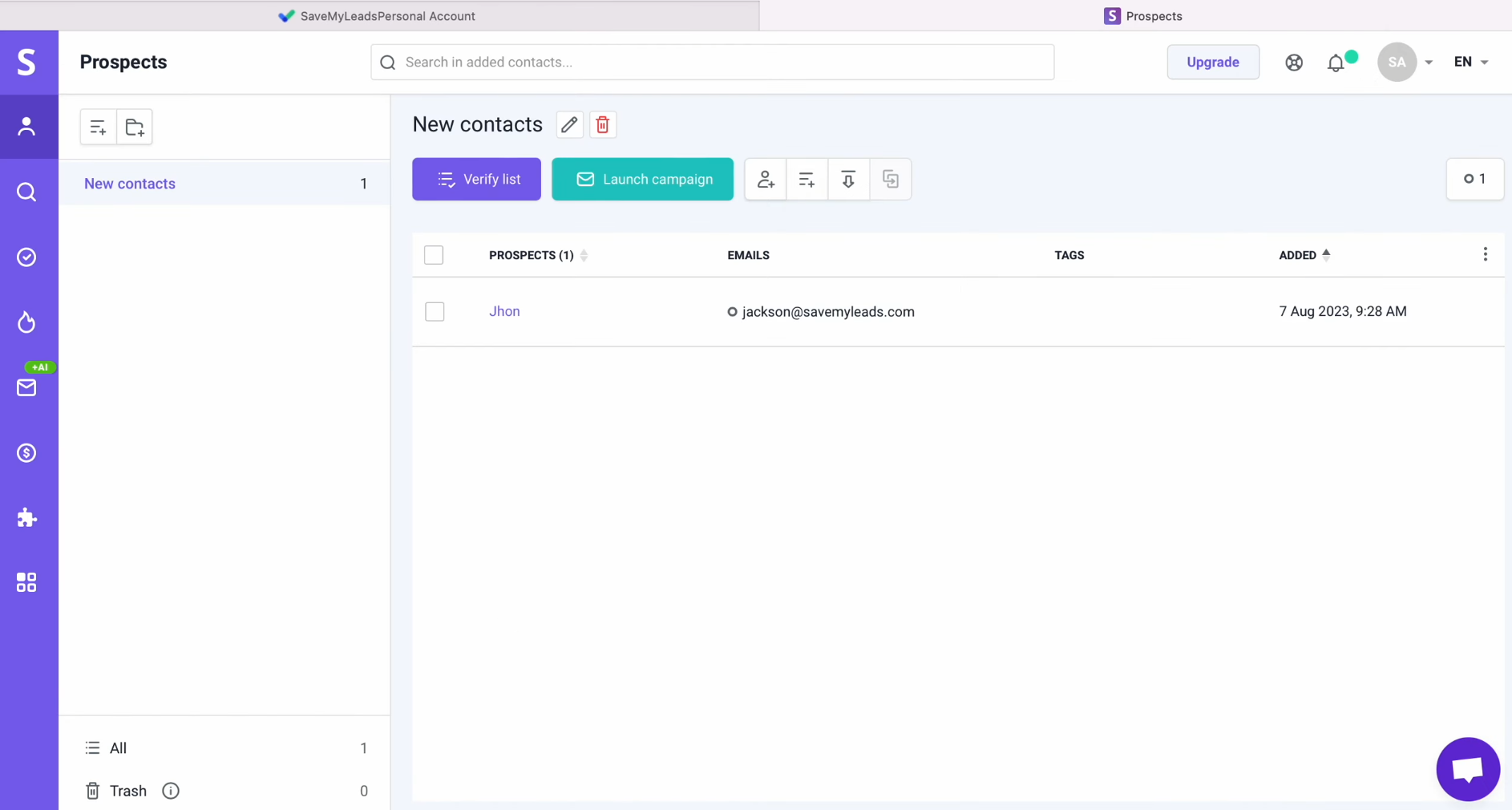Open the EN language dropdown
1512x810 pixels.
pyautogui.click(x=1470, y=62)
